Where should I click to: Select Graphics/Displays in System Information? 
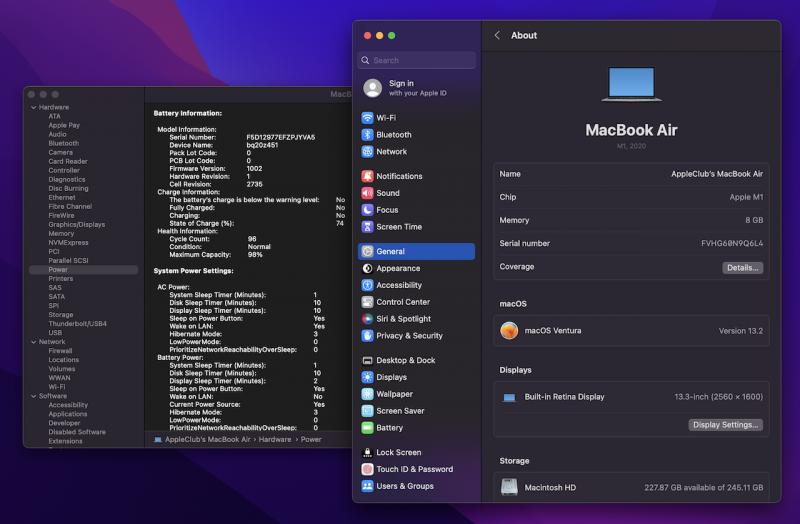pos(77,224)
